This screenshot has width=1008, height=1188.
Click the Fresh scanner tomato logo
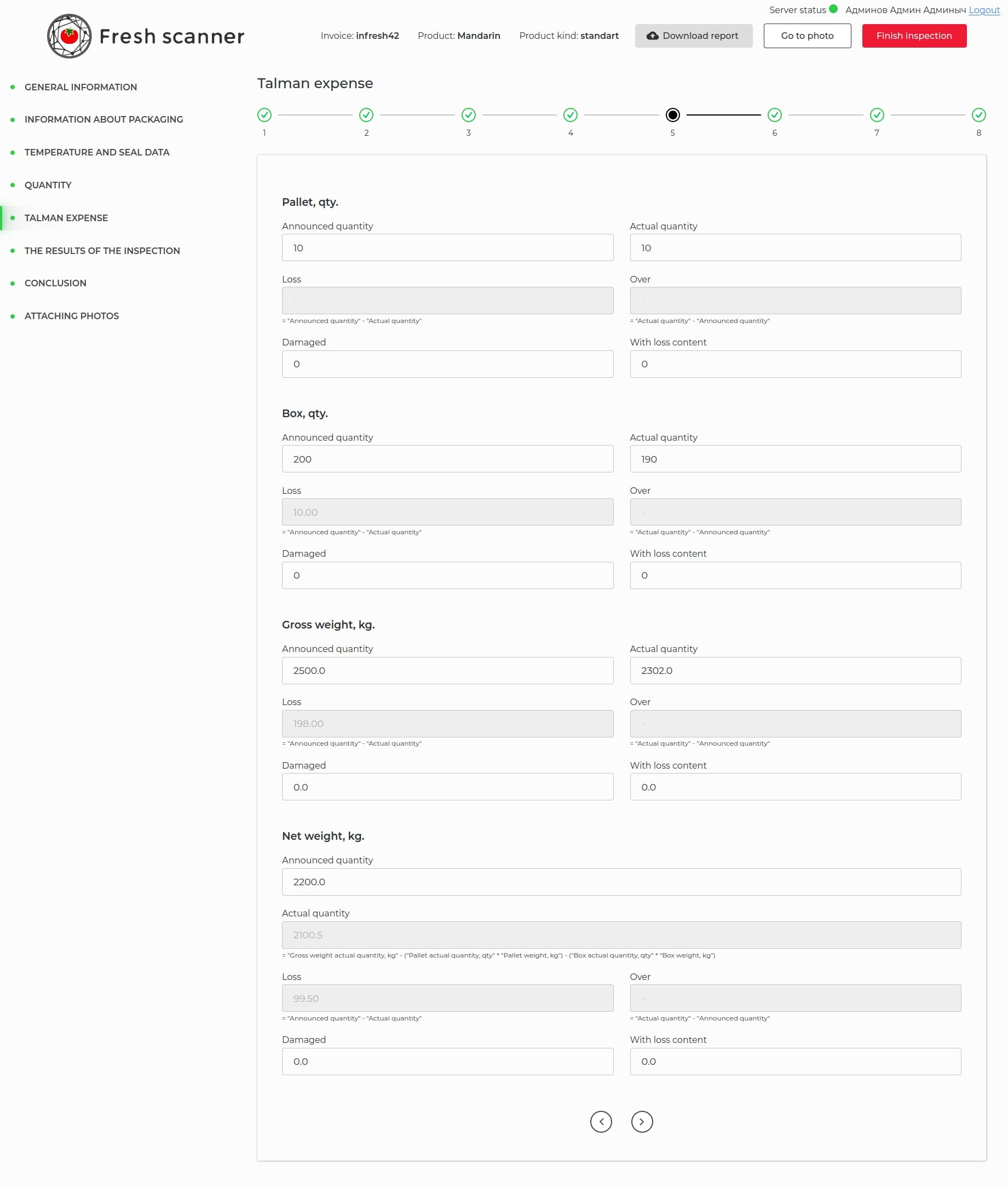[x=69, y=36]
